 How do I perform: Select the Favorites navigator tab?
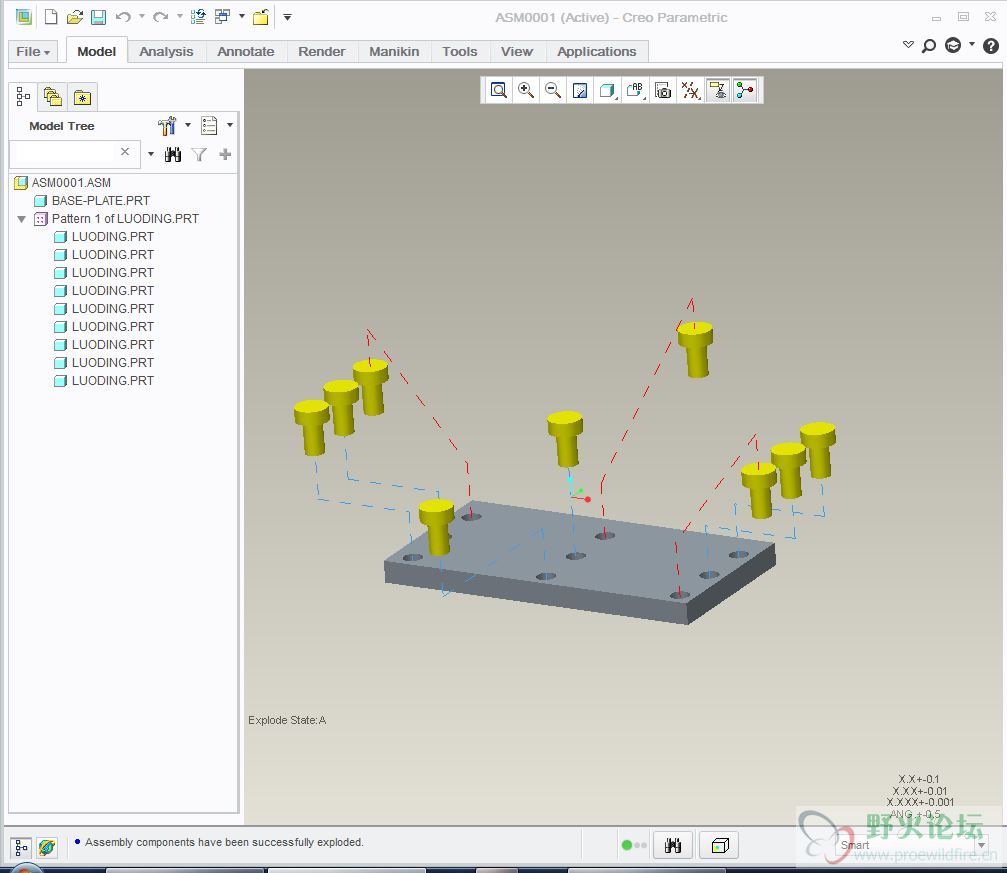(x=82, y=97)
